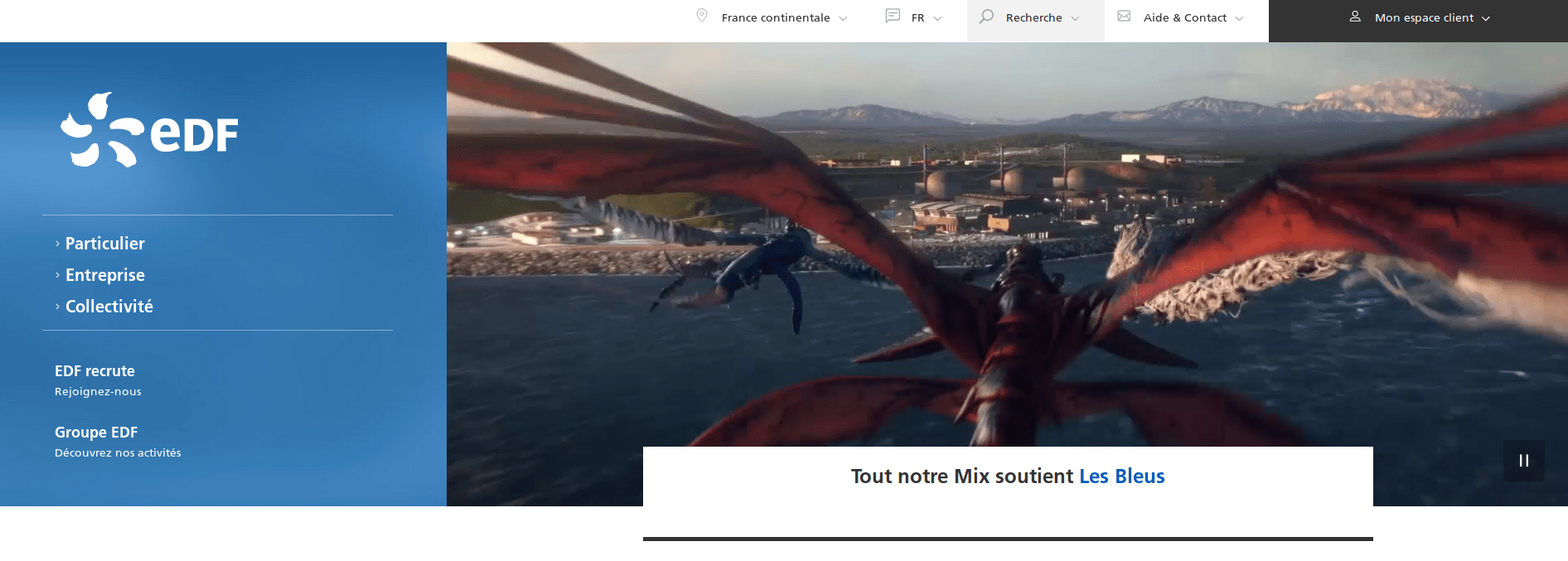Open the FR language dropdown arrow
1568x561 pixels.
point(937,18)
